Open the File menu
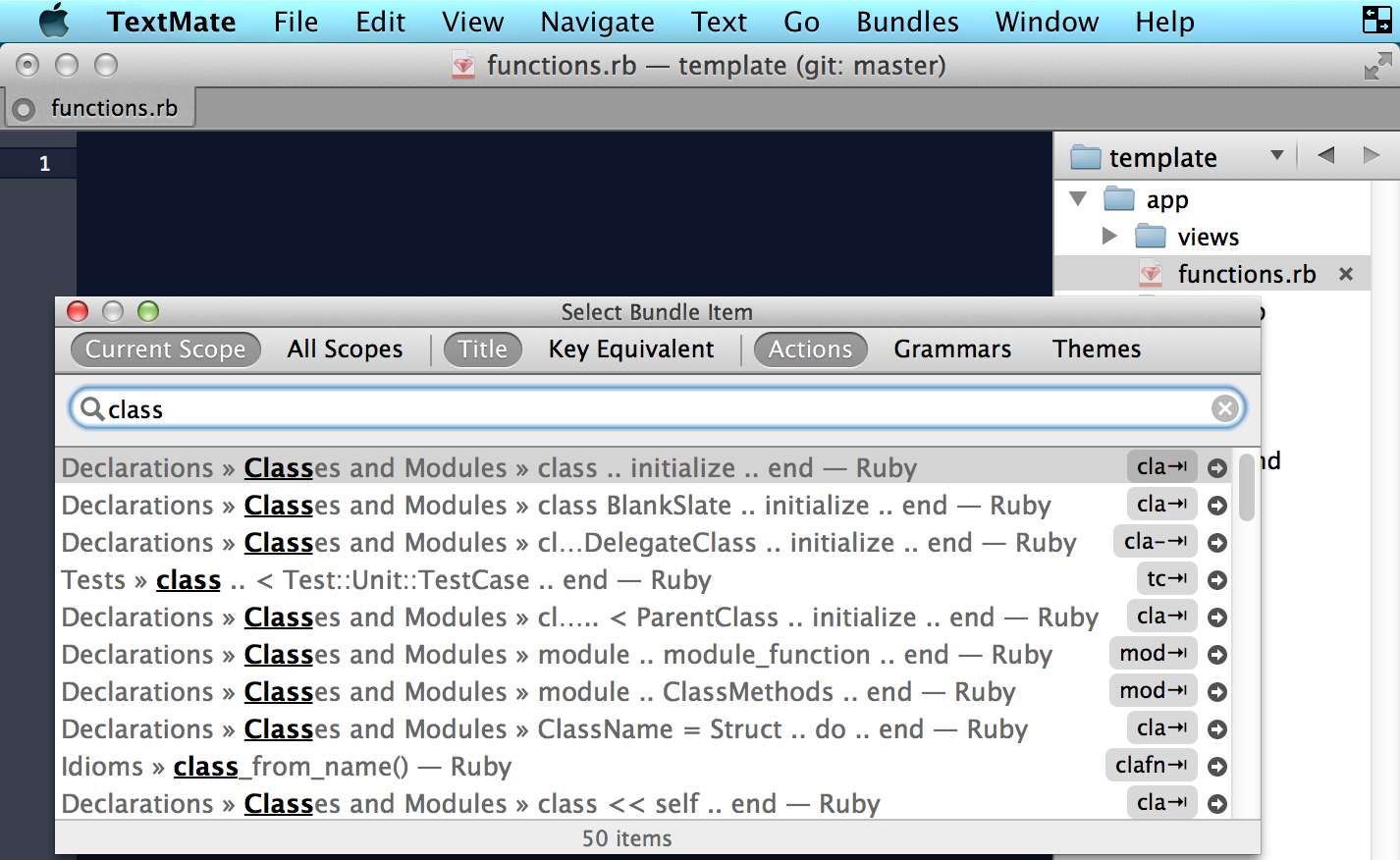 (296, 22)
